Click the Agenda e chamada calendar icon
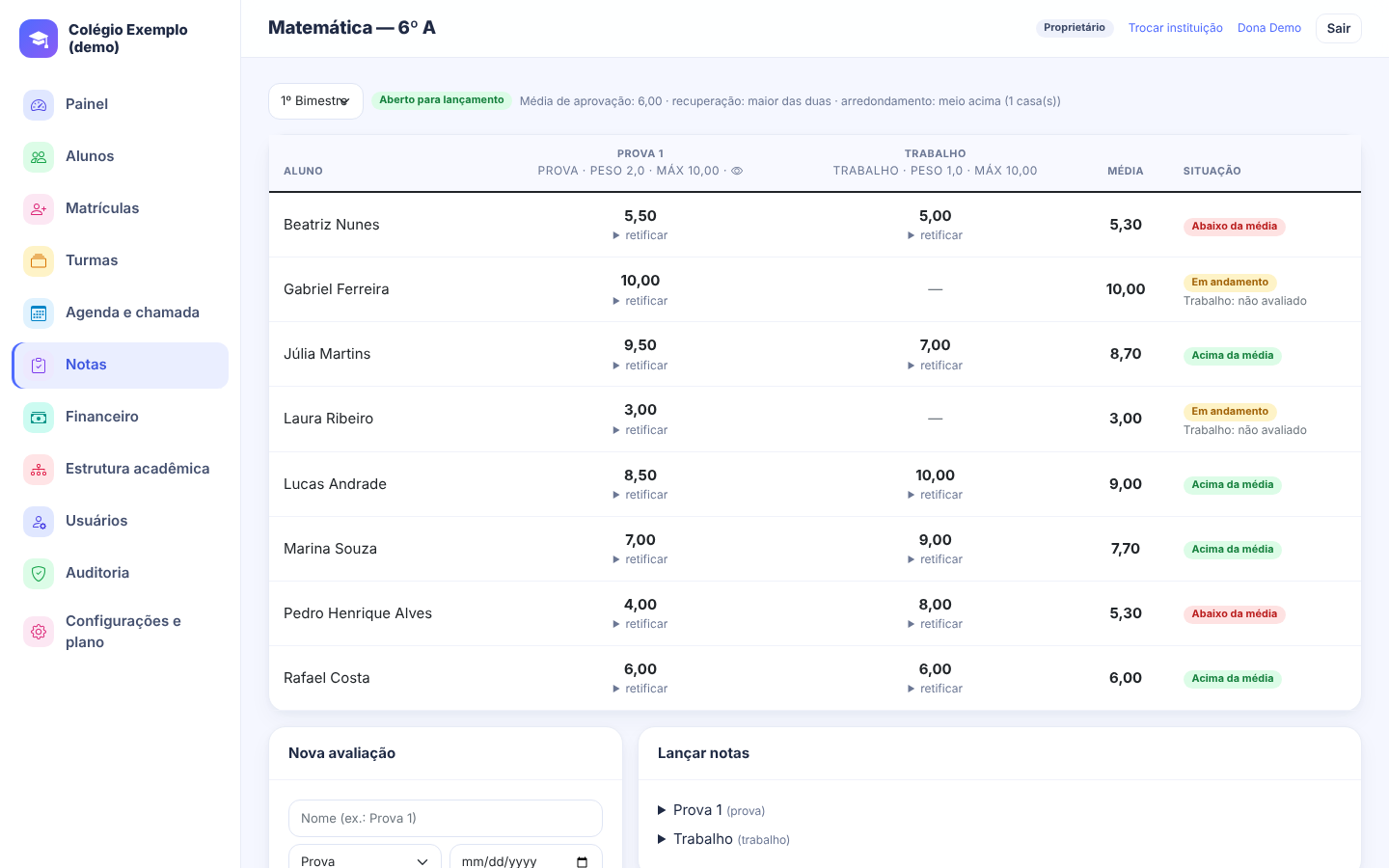The image size is (1389, 868). (39, 312)
